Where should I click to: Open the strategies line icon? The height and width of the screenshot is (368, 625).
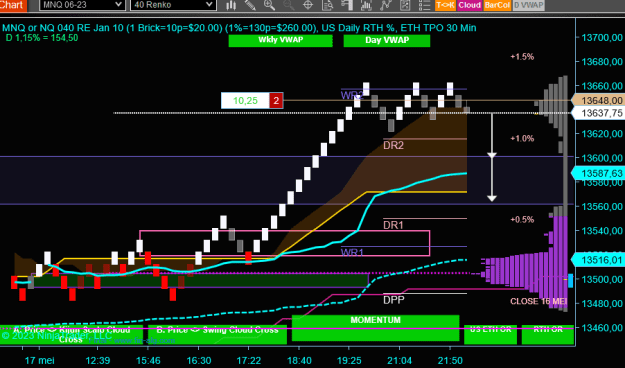(x=385, y=5)
